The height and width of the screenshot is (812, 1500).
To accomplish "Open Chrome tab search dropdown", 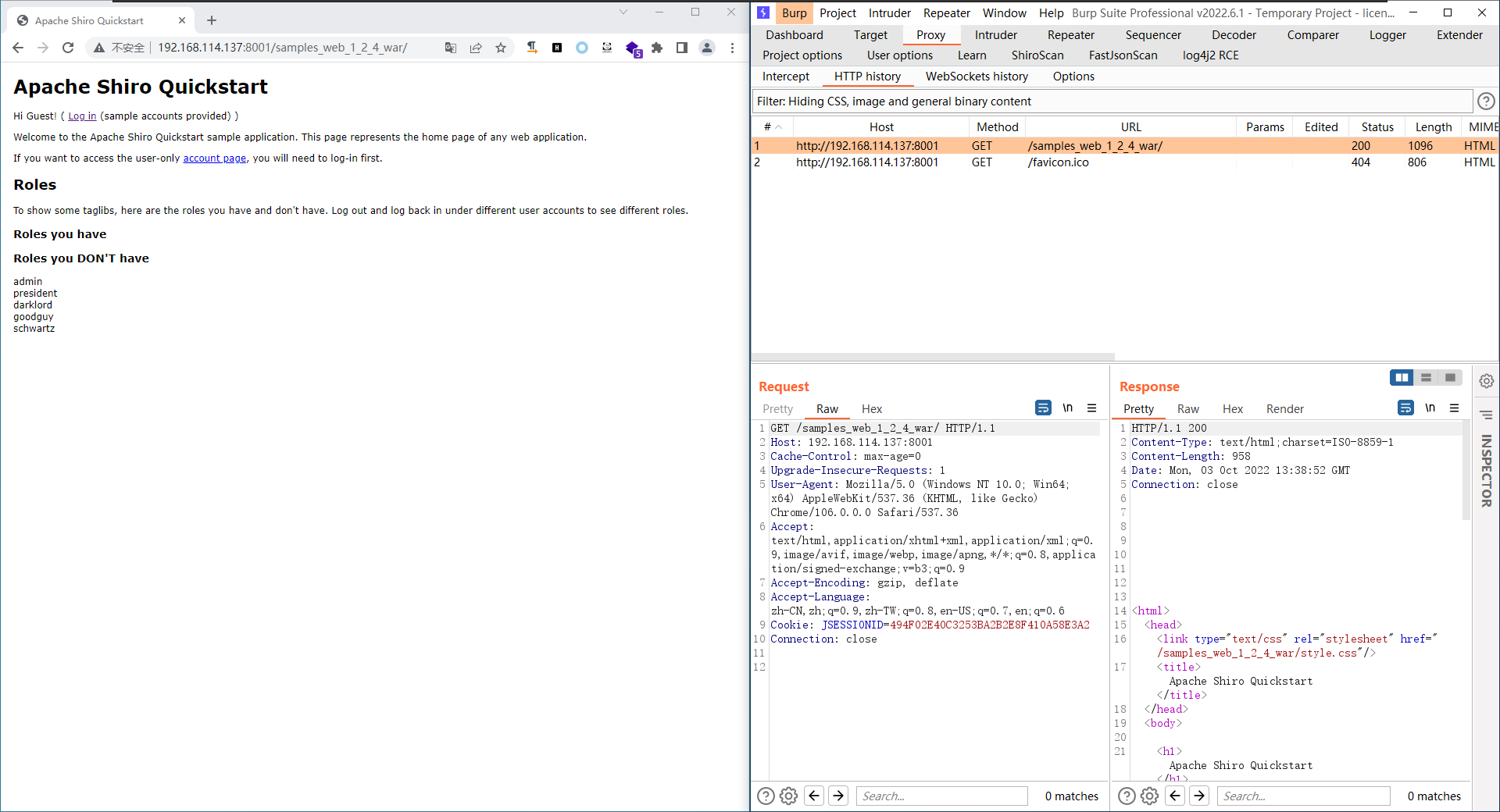I will point(623,12).
